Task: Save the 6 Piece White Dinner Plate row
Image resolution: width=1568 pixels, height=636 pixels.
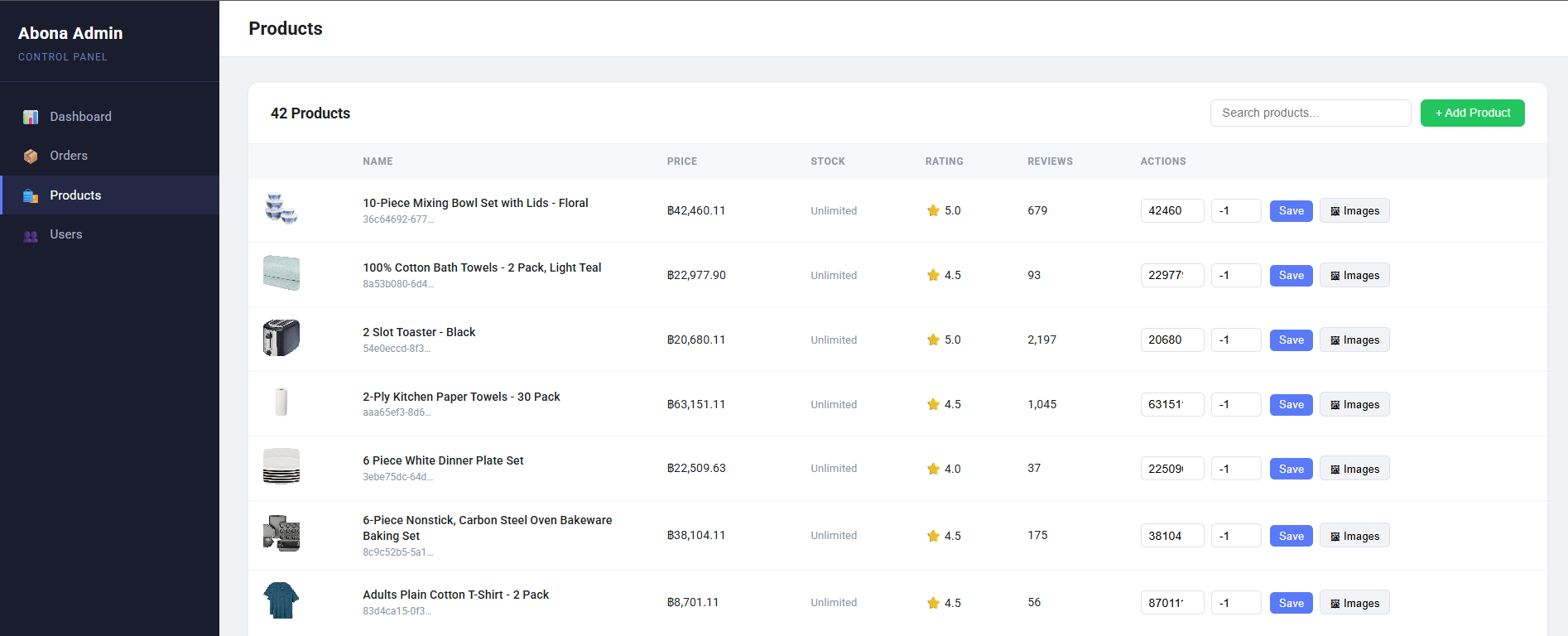Action: tap(1291, 469)
